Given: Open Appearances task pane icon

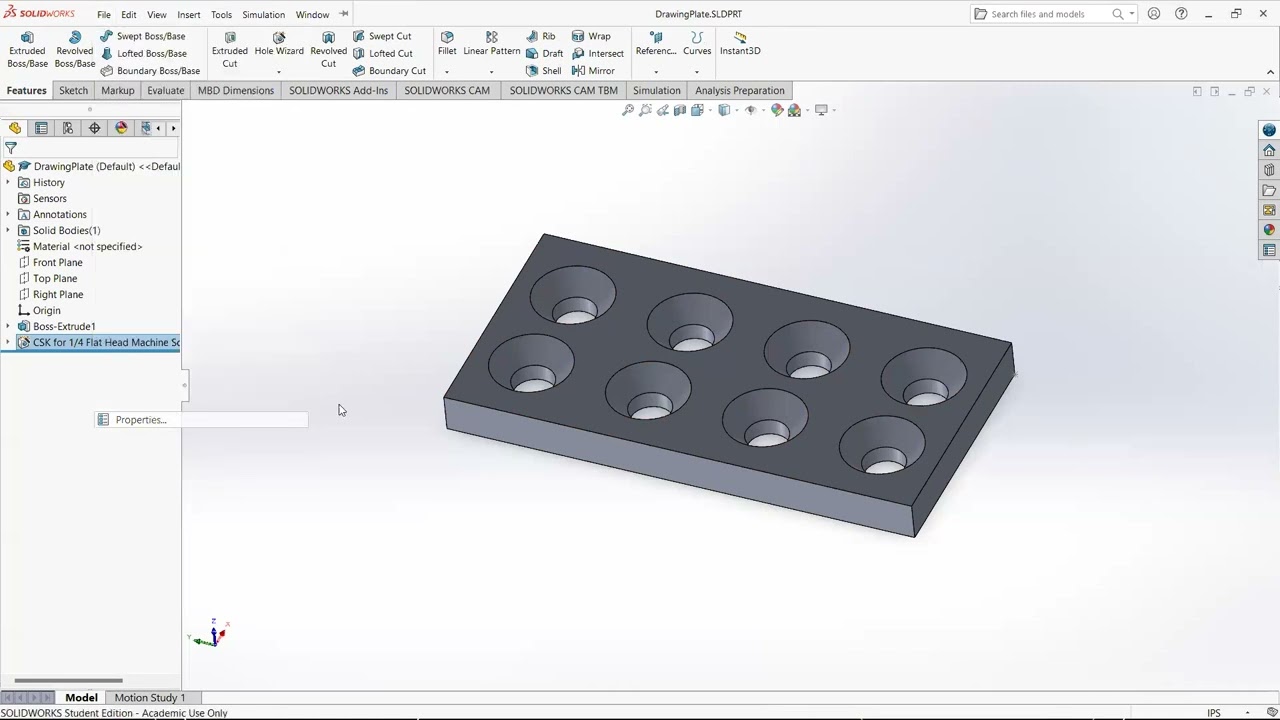Looking at the screenshot, I should pos(1269,230).
